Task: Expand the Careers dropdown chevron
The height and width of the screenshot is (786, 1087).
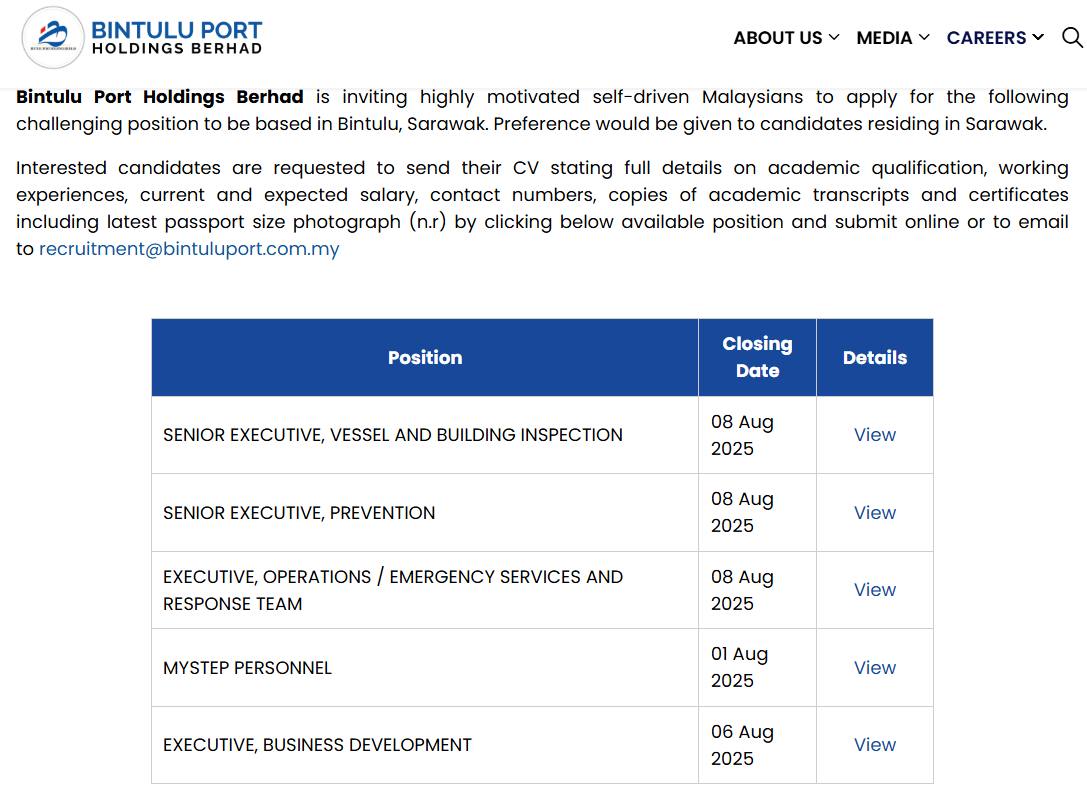Action: (1038, 37)
